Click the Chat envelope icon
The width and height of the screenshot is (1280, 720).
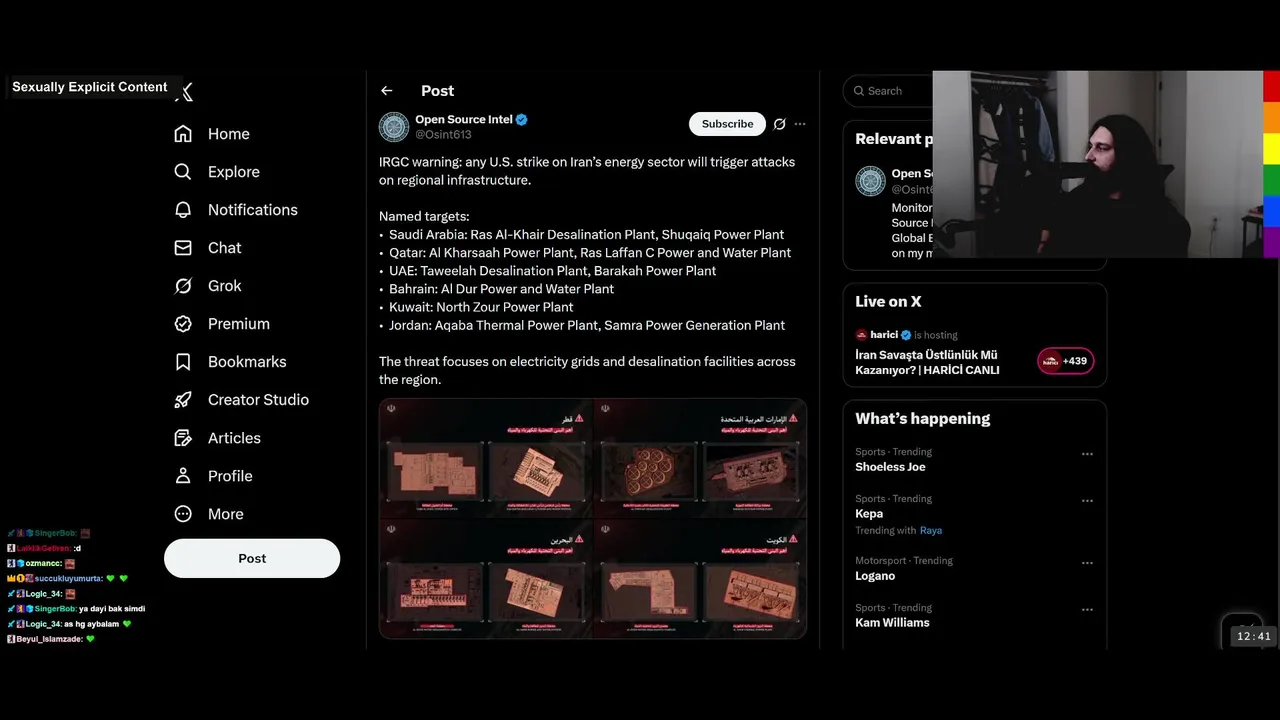pos(183,248)
